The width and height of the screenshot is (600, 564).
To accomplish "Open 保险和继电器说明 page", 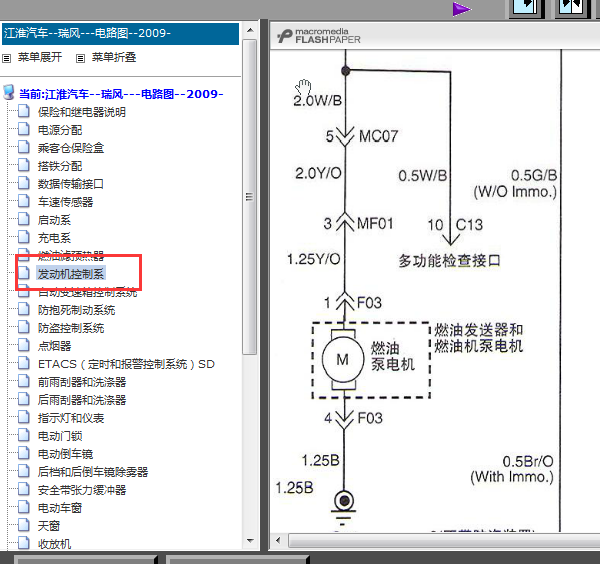I will [x=82, y=112].
